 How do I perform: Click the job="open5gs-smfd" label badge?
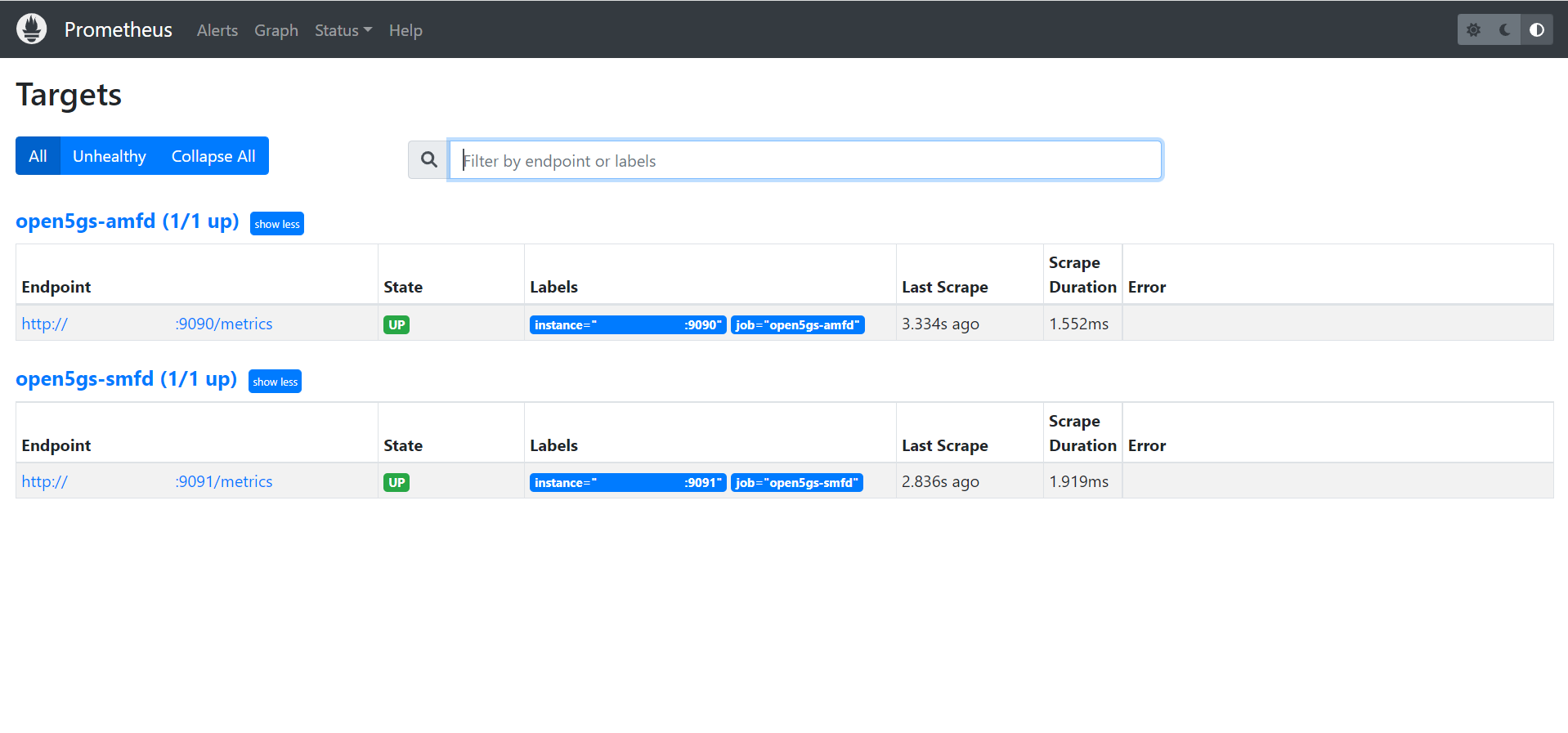point(797,483)
